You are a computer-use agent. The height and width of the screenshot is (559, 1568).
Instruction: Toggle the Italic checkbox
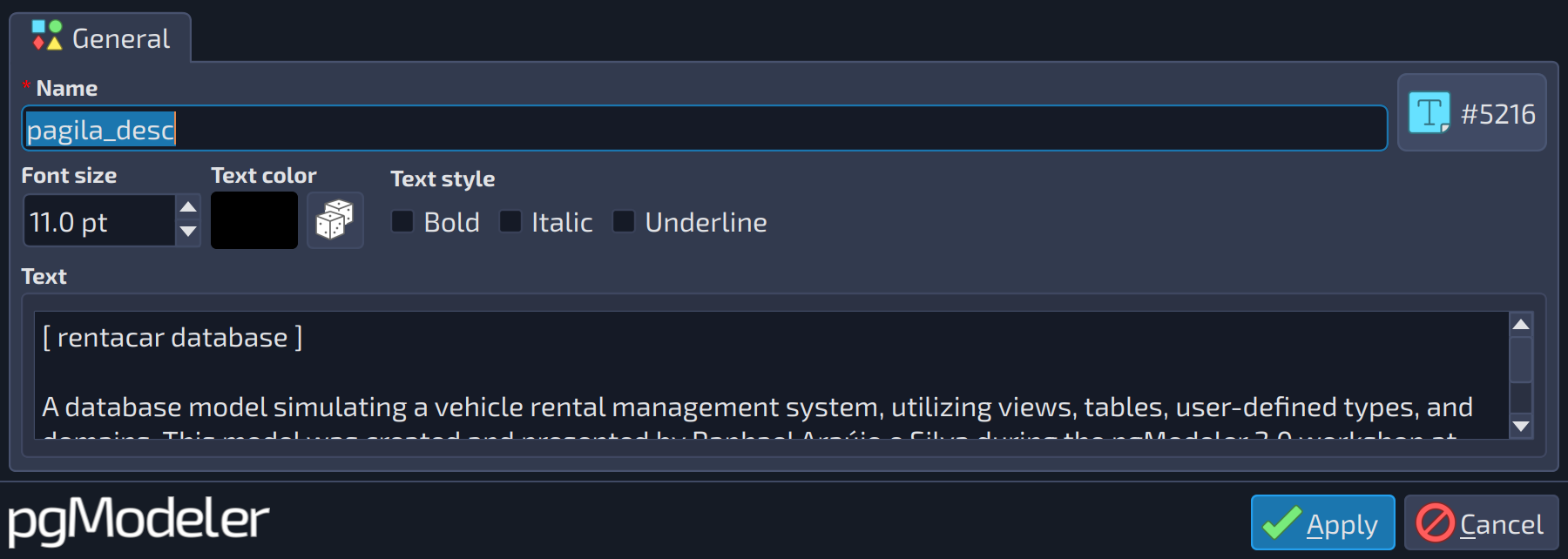[510, 221]
